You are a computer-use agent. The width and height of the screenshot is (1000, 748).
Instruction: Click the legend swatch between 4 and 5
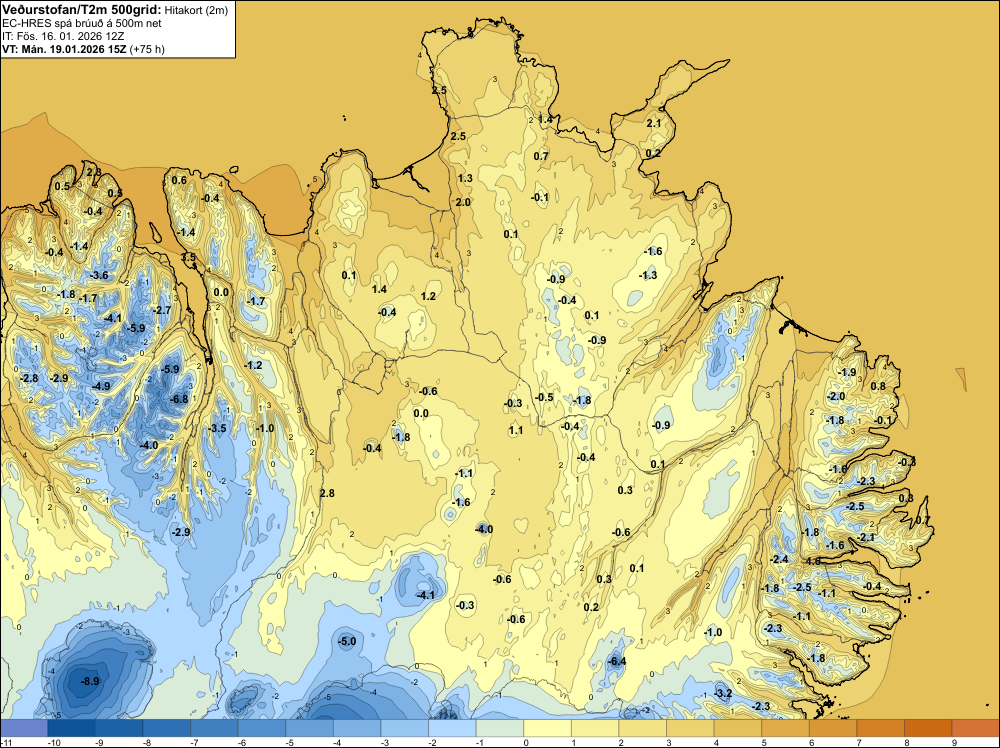pos(738,728)
